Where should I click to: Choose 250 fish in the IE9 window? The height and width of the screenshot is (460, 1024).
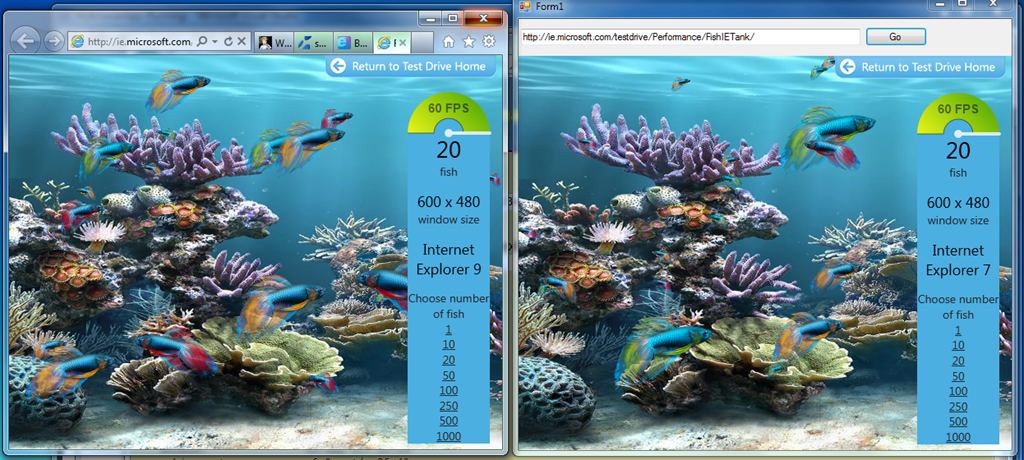pos(449,406)
